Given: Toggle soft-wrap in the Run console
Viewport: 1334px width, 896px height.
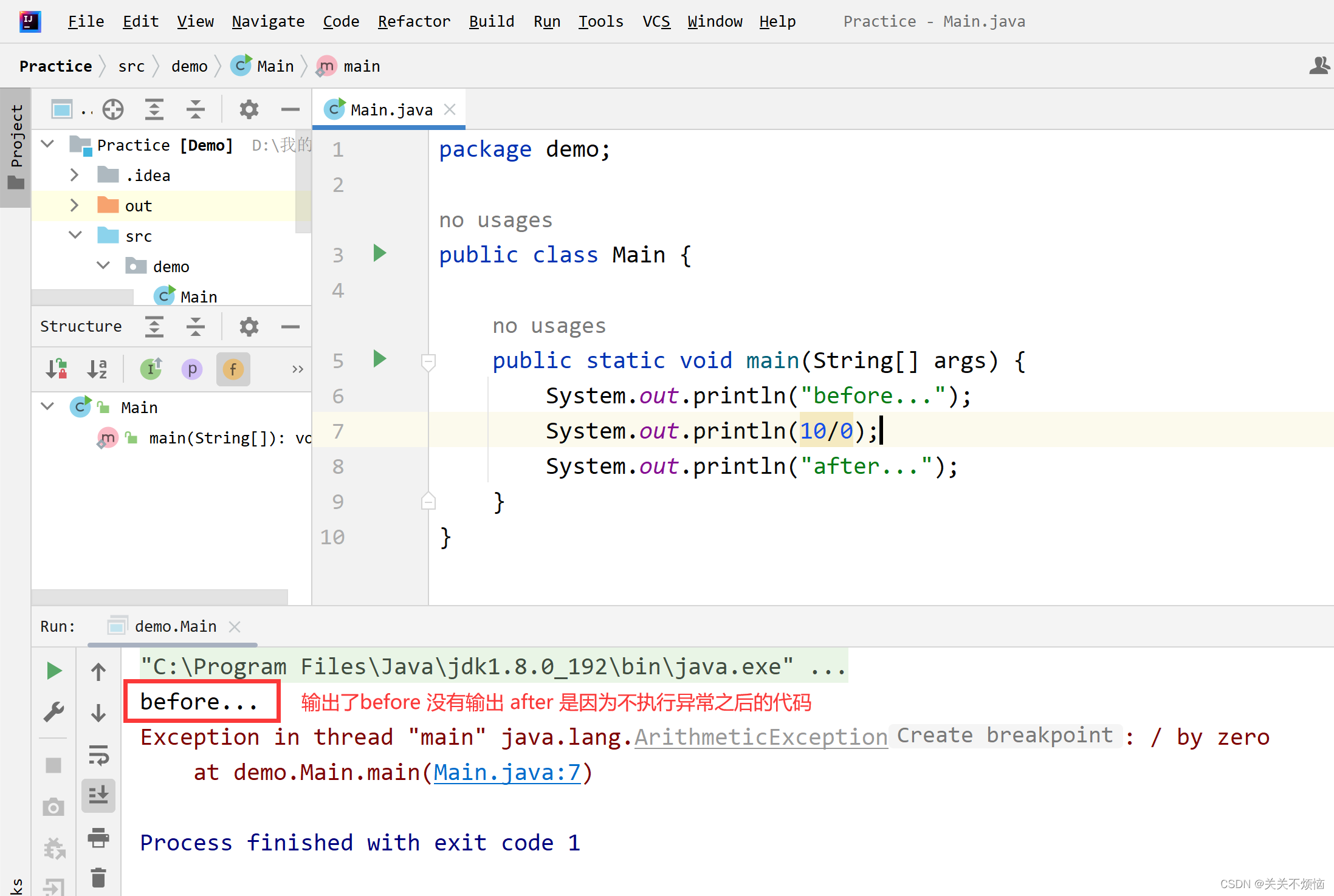Looking at the screenshot, I should pyautogui.click(x=98, y=755).
